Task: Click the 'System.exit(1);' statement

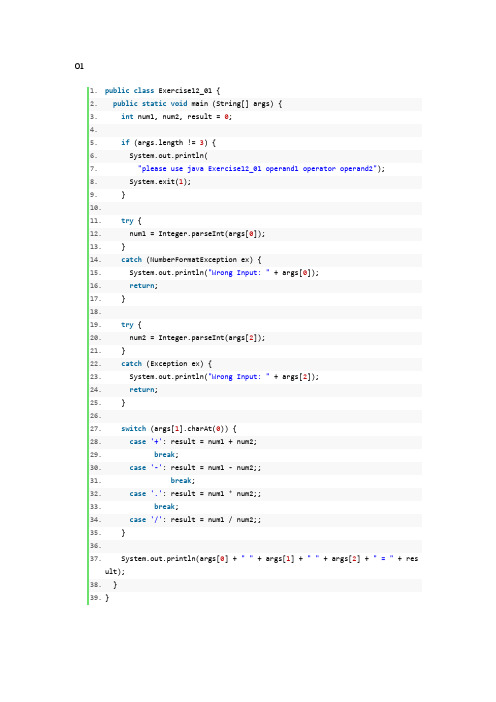Action: 160,181
